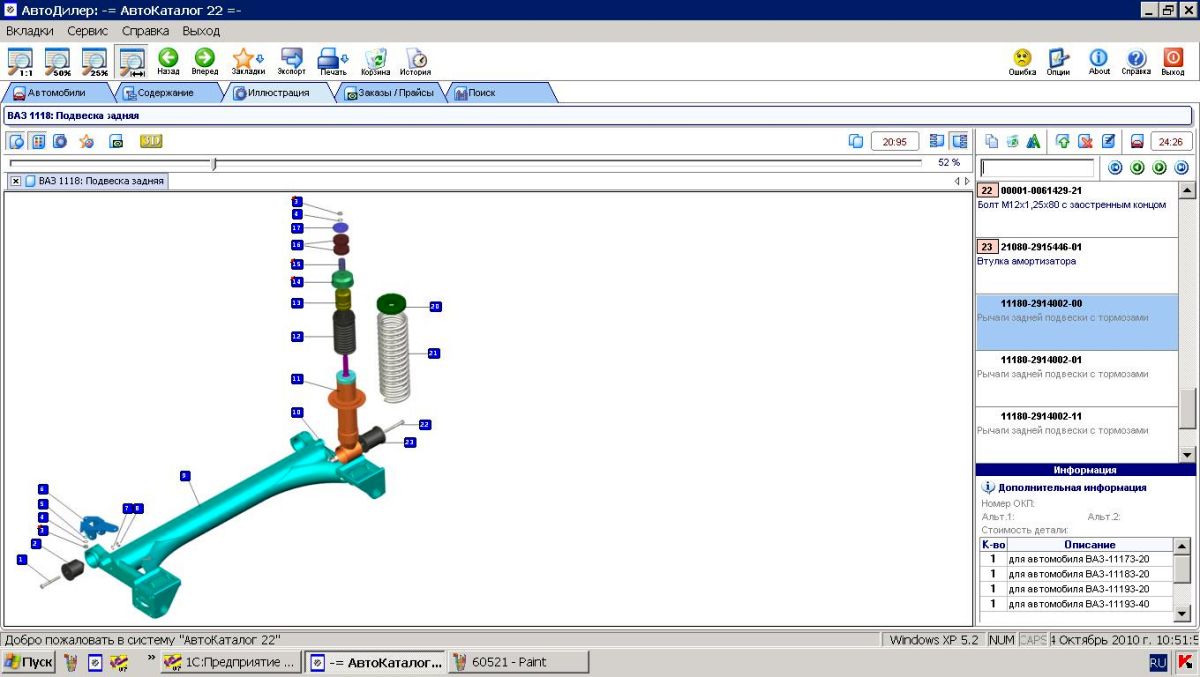Switch to the Автомобили tab
The height and width of the screenshot is (677, 1200).
click(57, 93)
